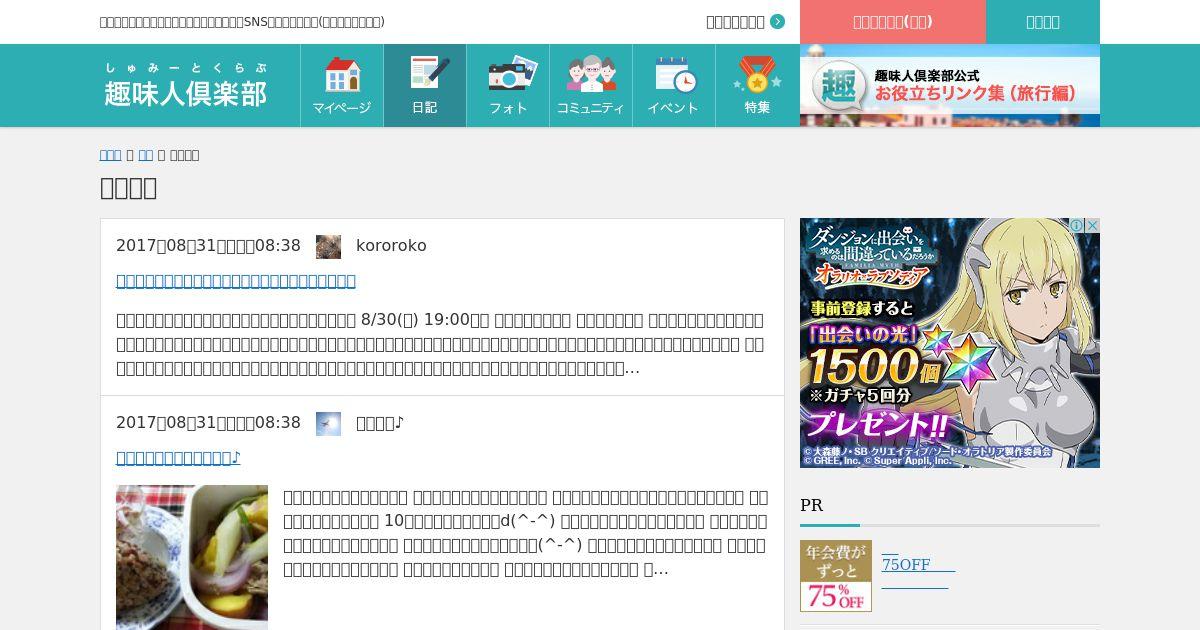1200x630 pixels.
Task: Open the お役立ちリンク集(旅行編) banner
Action: click(950, 85)
